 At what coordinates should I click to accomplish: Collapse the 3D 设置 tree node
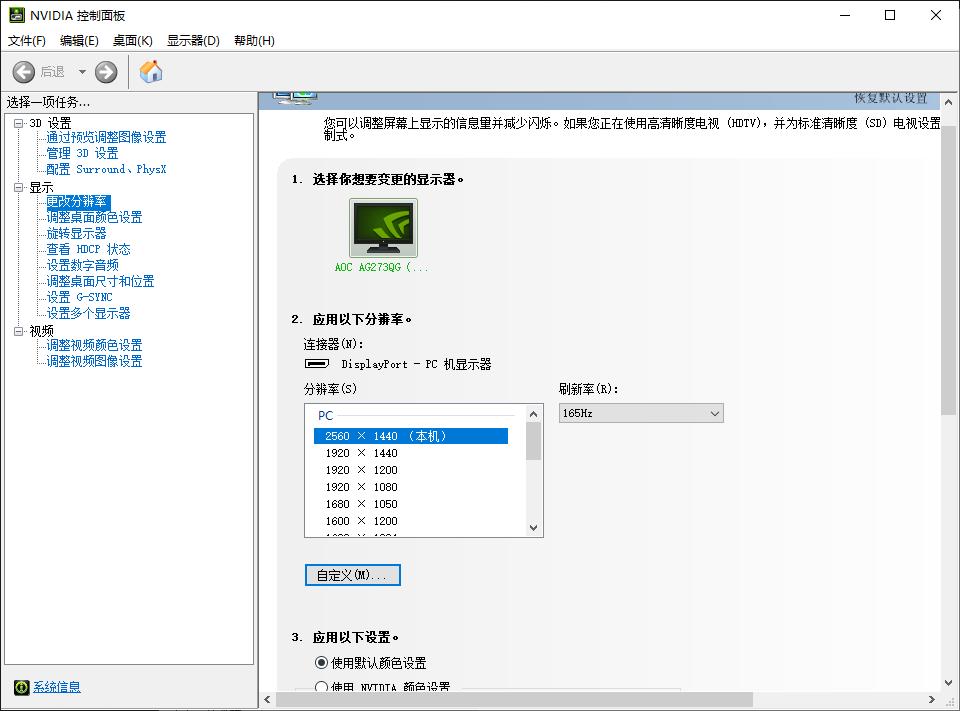(x=19, y=123)
